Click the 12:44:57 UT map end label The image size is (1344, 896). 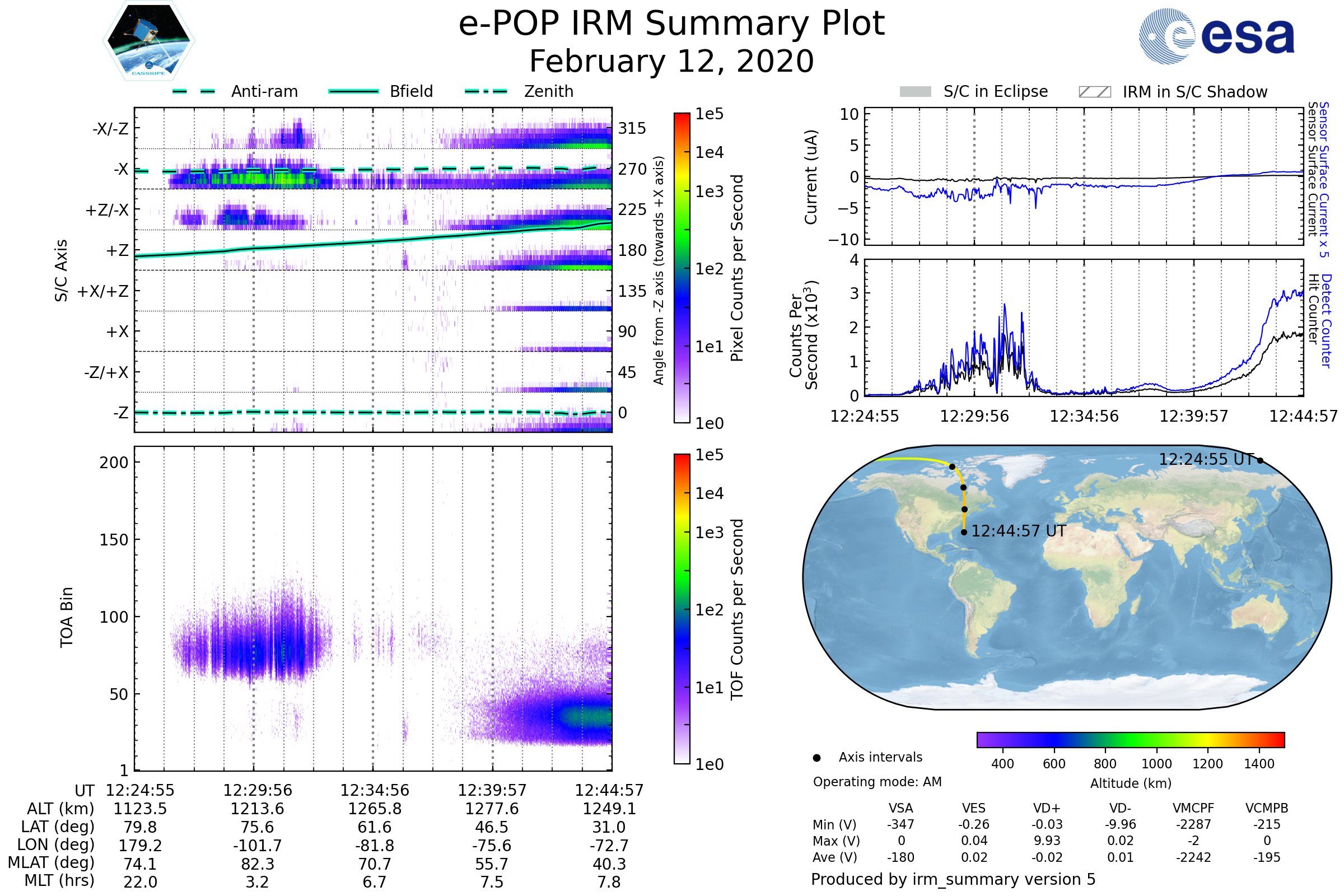[x=1019, y=531]
